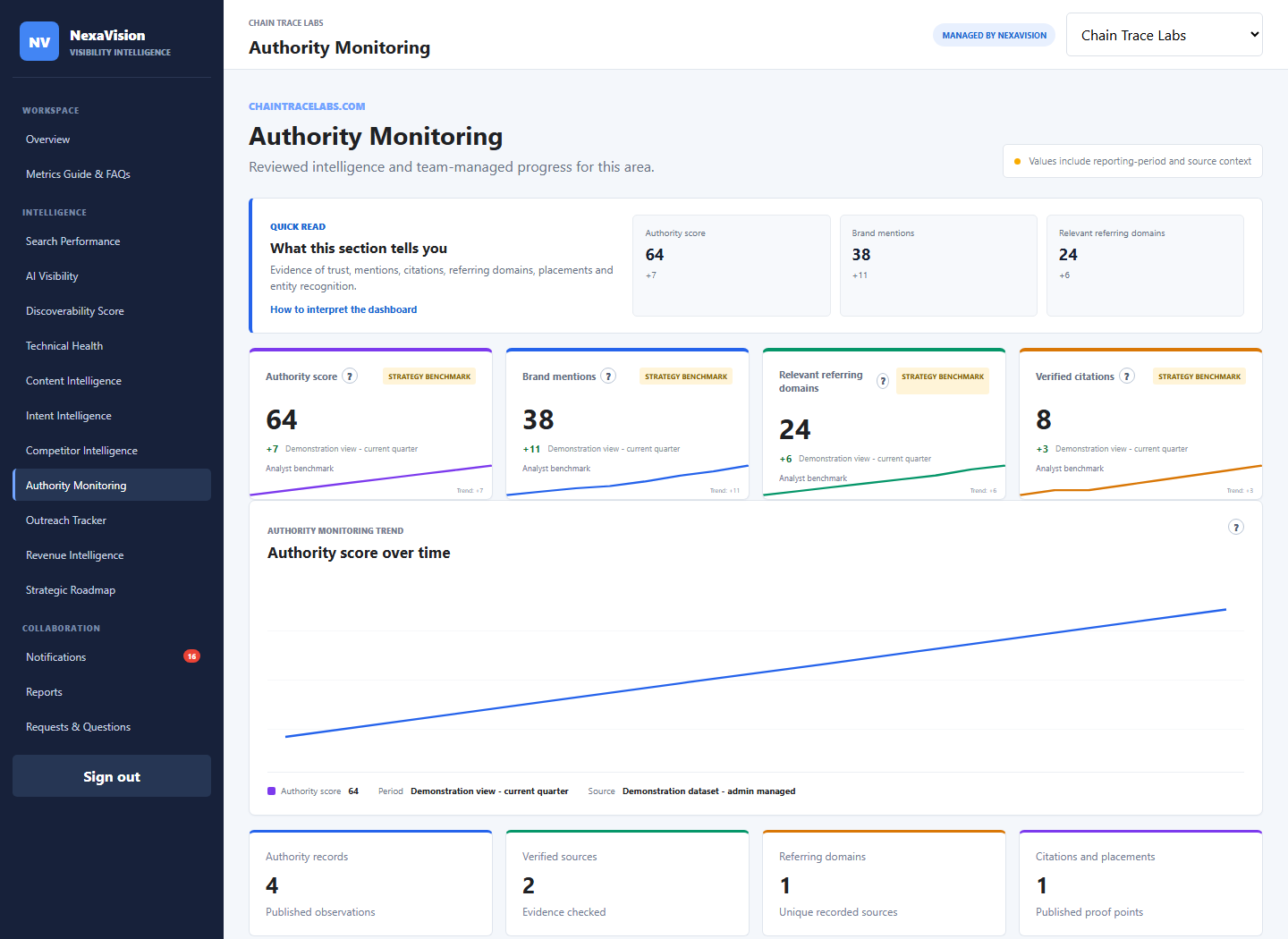The image size is (1288, 939).
Task: Click the 'What this section tells you' heading
Action: coord(359,249)
